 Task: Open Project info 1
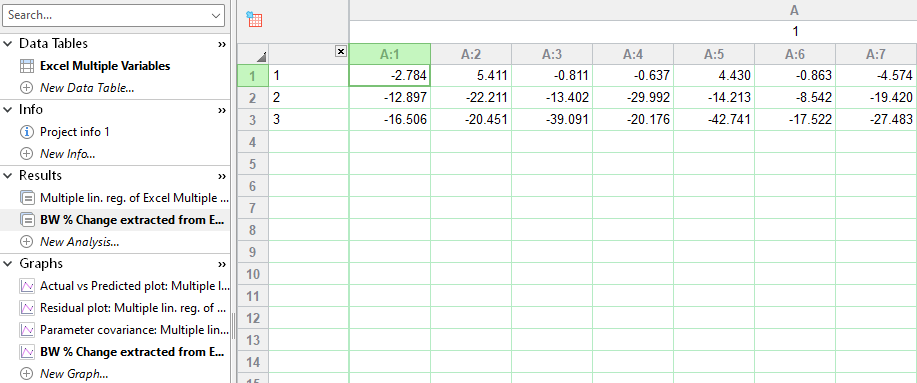pyautogui.click(x=75, y=132)
